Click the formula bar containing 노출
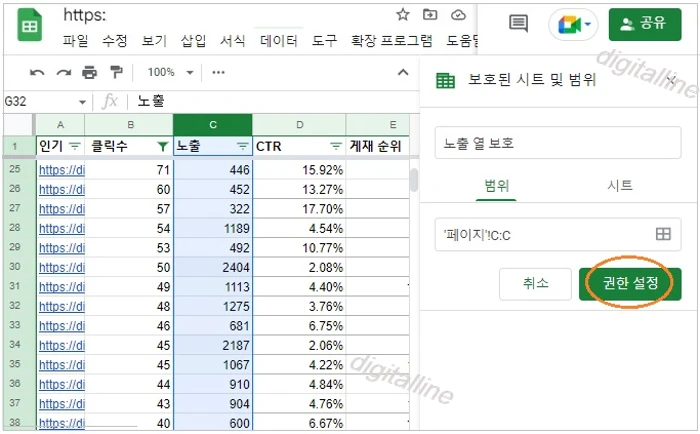 277,102
